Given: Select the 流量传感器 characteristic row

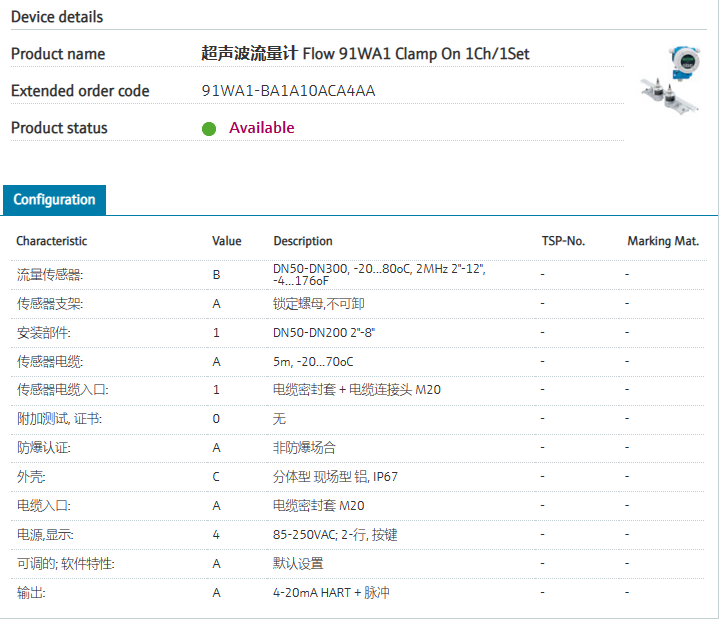Looking at the screenshot, I should 49,274.
